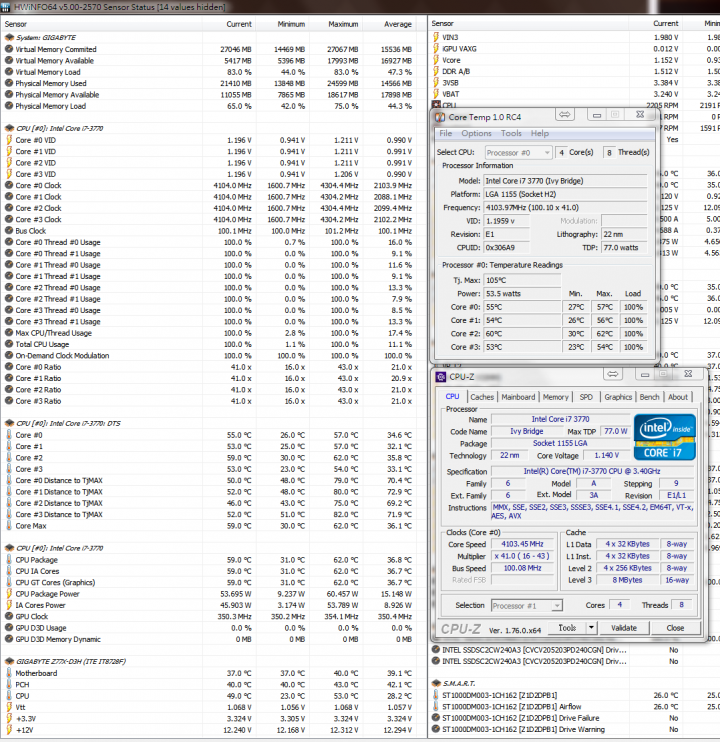Click the HWiNFO64 title bar icon
This screenshot has height=742, width=720.
pyautogui.click(x=6, y=7)
